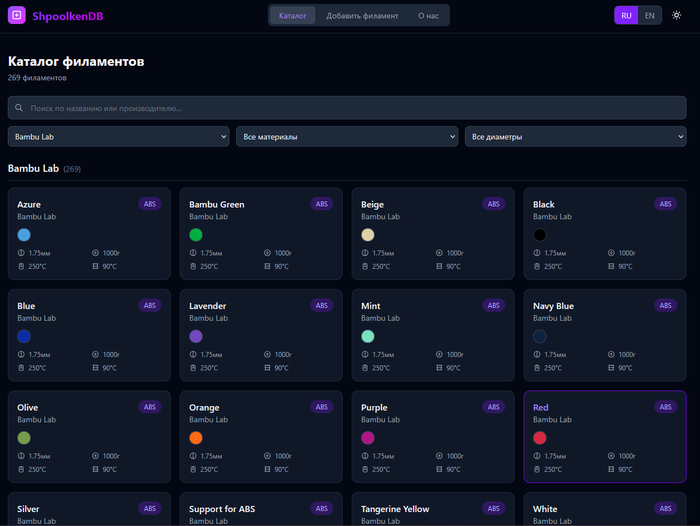
Task: Click the ShpoolkenDB site title link
Action: click(68, 16)
